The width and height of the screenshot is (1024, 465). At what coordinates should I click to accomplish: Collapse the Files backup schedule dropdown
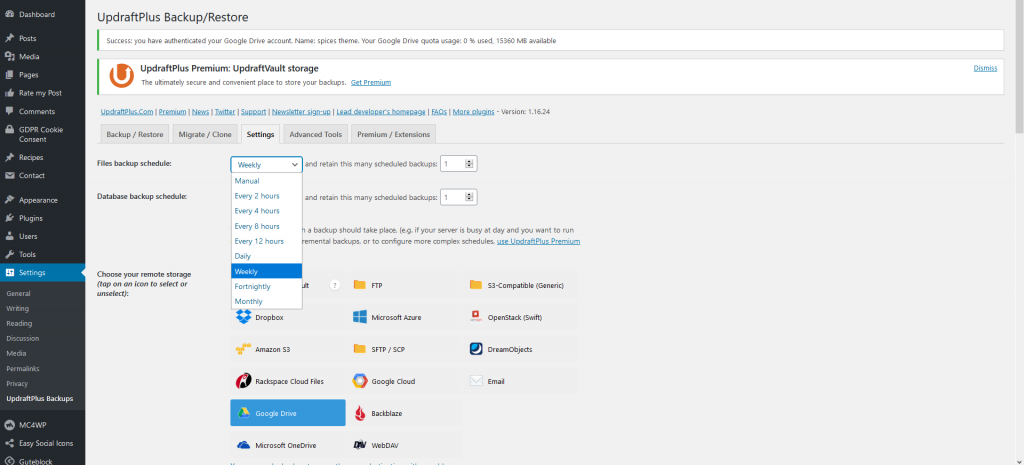coord(266,165)
